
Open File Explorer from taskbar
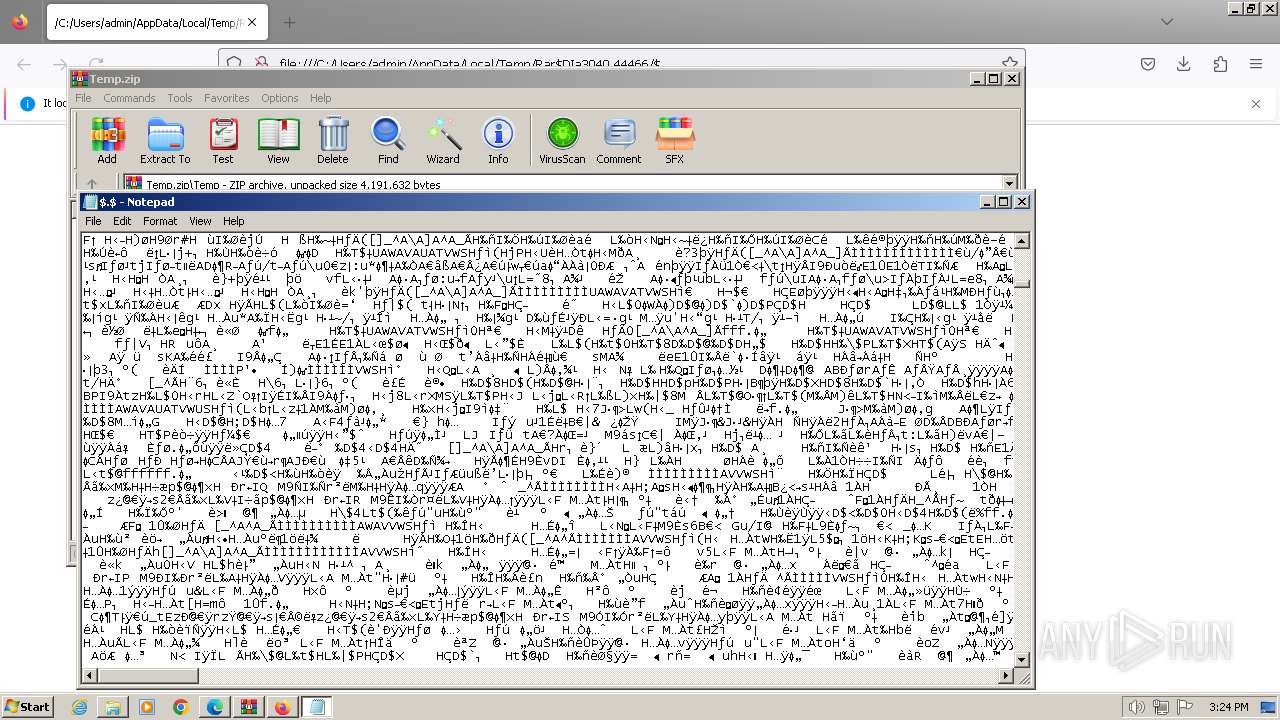coord(113,707)
